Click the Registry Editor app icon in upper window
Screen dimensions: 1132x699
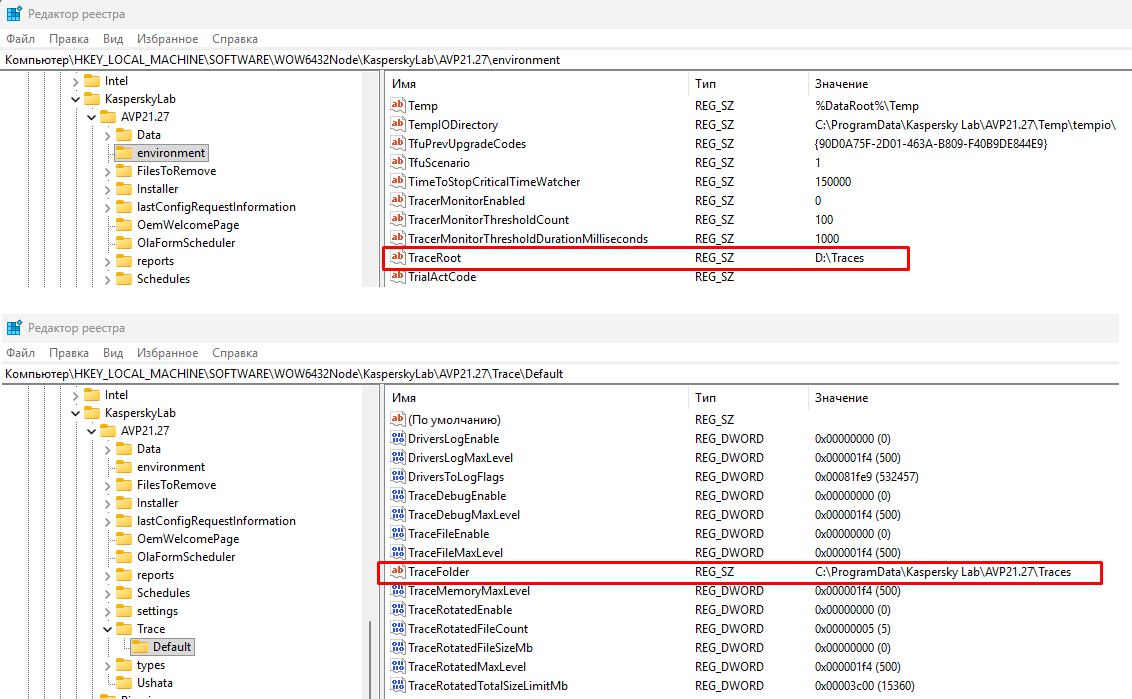[14, 14]
